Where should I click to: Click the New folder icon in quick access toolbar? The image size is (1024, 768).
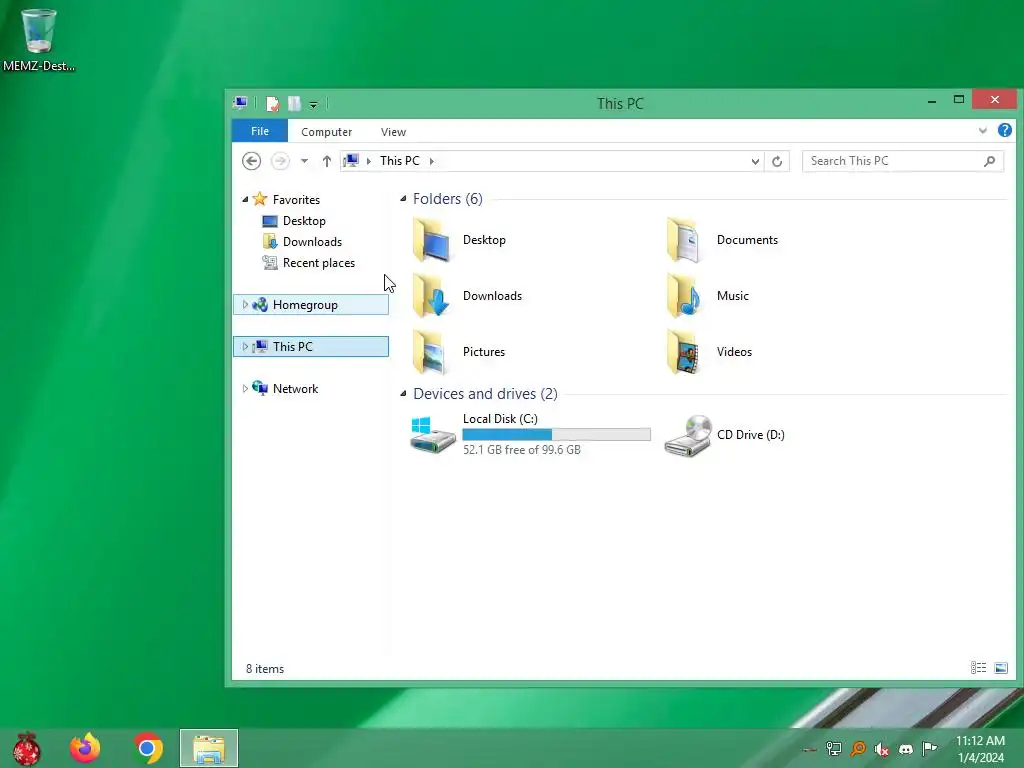pos(294,104)
